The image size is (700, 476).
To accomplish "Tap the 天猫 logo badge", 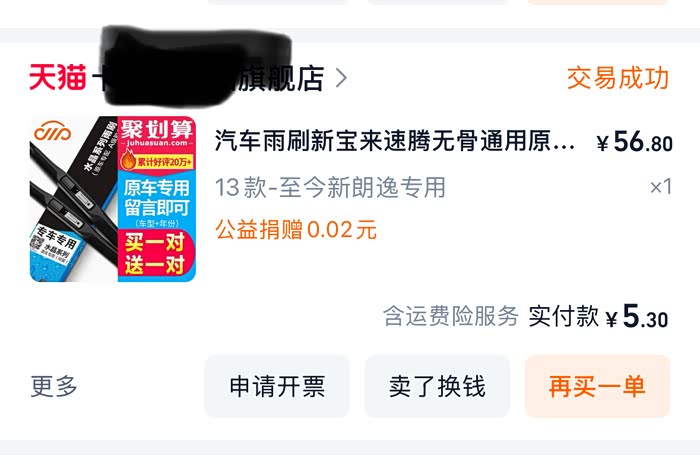I will tap(58, 78).
